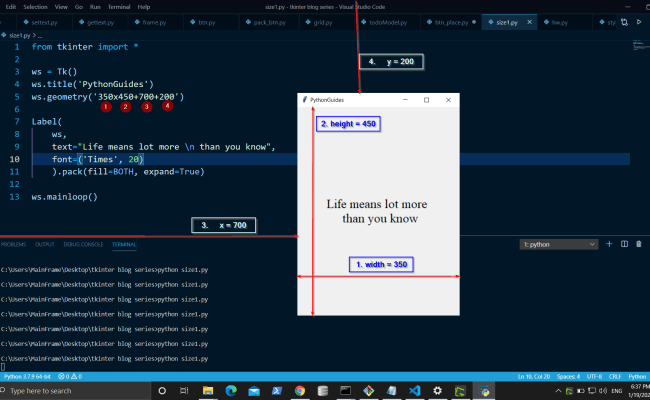Show hidden system tray icons

pos(558,391)
